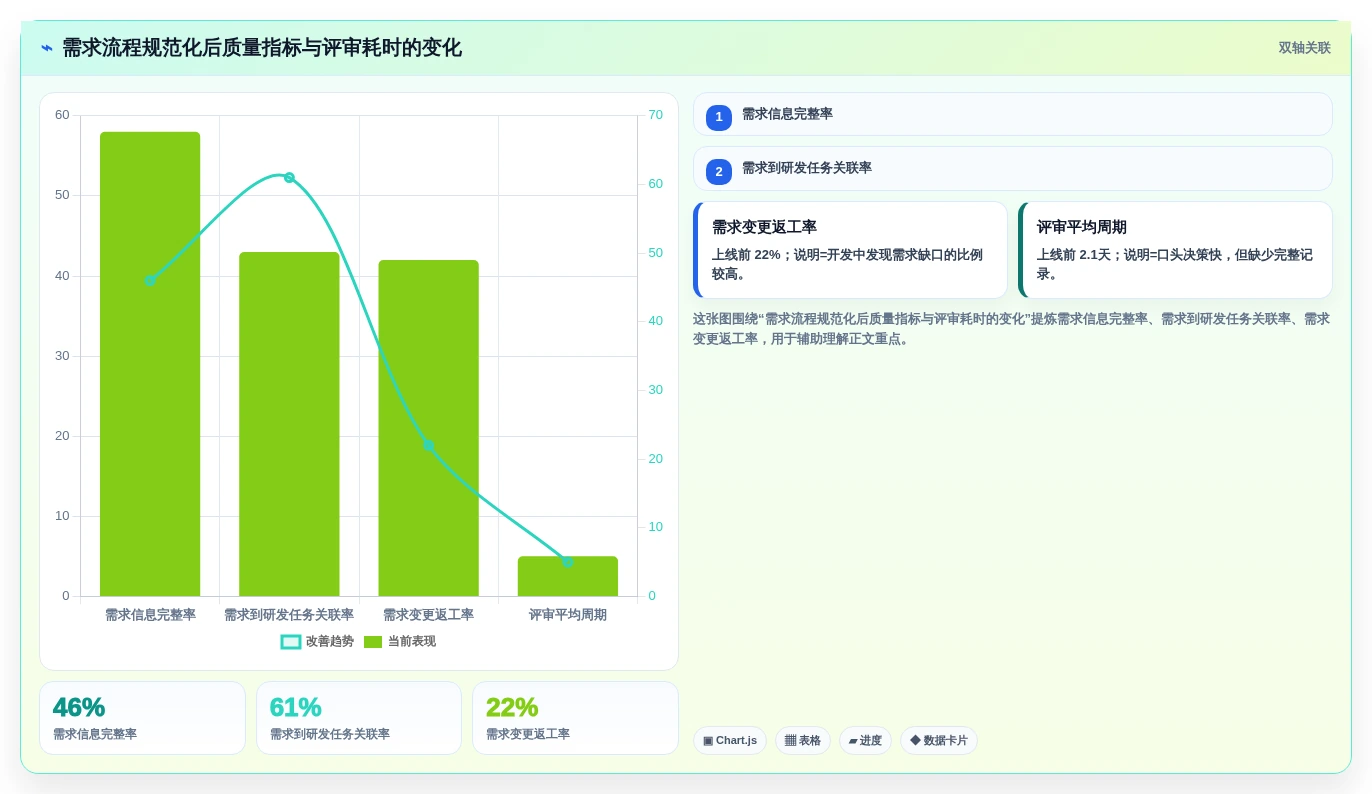Viewport: 1372px width, 794px height.
Task: Click the trend line point on 需求变更返工率 bar
Action: 428,445
